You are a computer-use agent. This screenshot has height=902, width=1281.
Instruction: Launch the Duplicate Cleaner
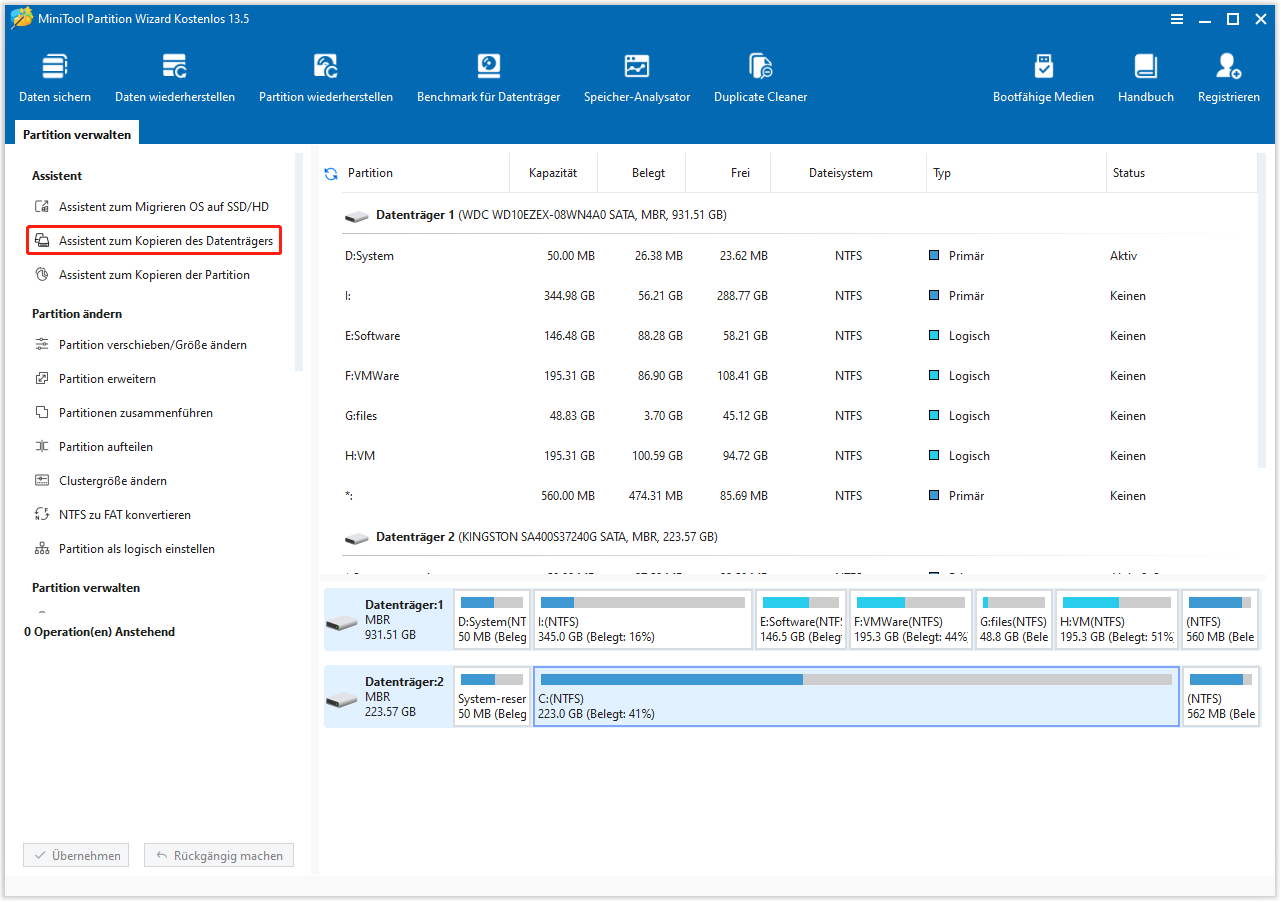pyautogui.click(x=760, y=75)
